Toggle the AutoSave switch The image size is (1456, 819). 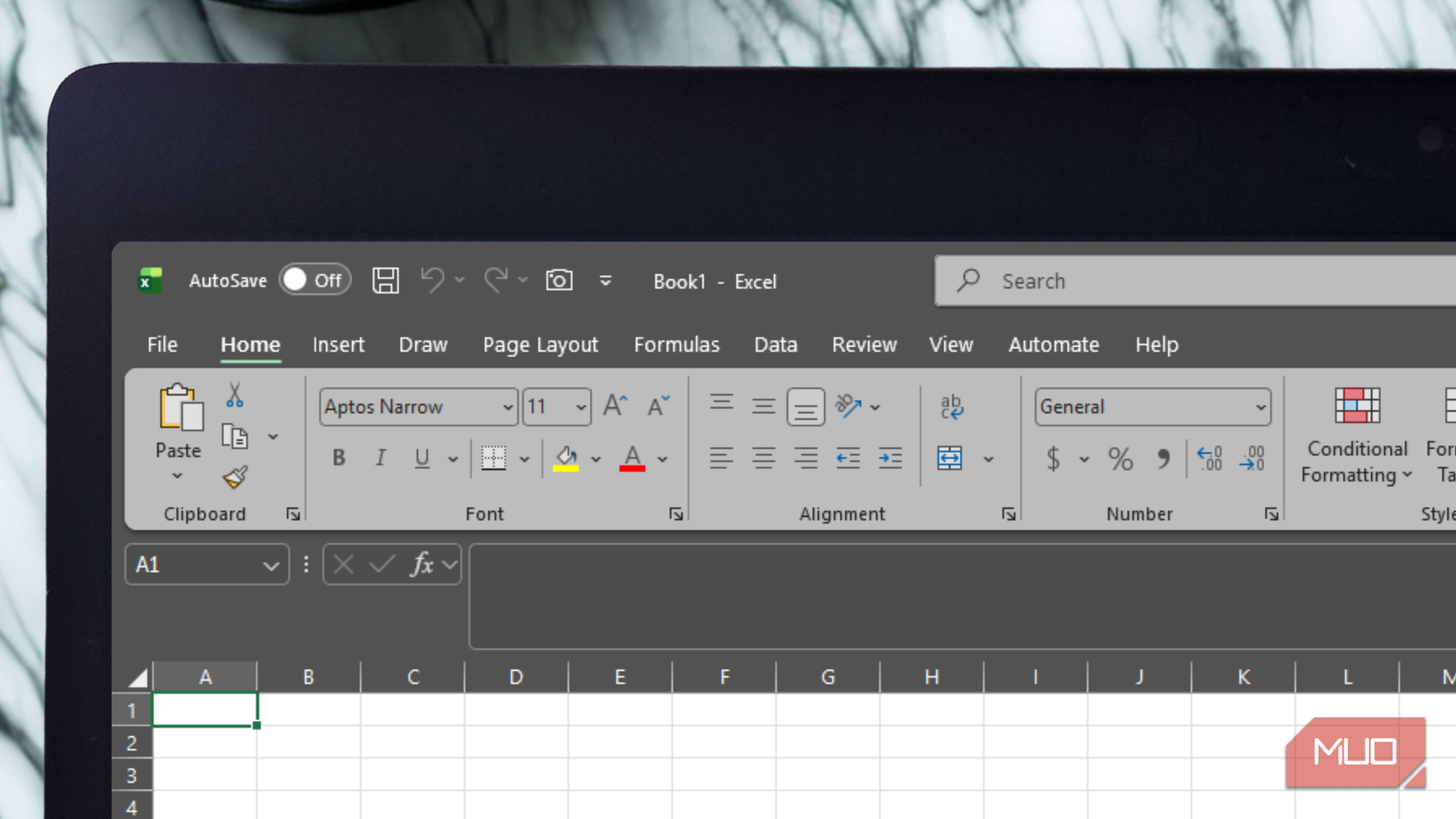point(315,280)
